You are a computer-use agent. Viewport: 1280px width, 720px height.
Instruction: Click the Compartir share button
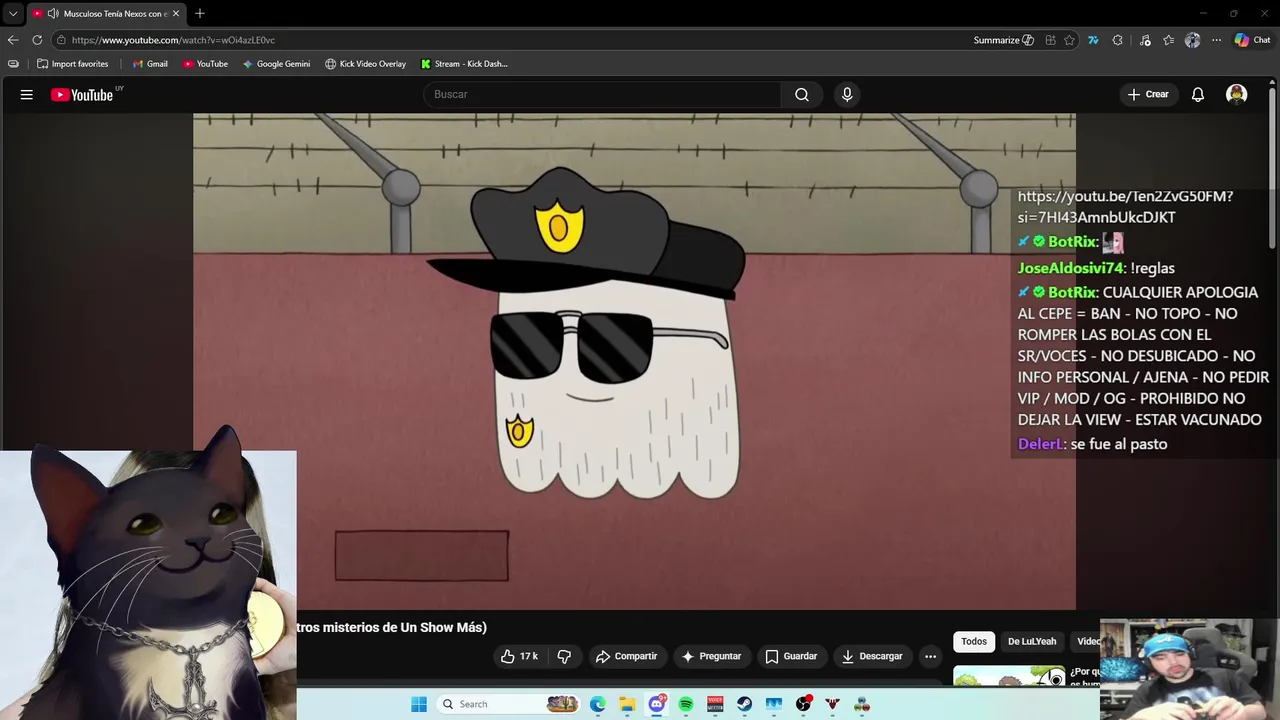pyautogui.click(x=626, y=656)
